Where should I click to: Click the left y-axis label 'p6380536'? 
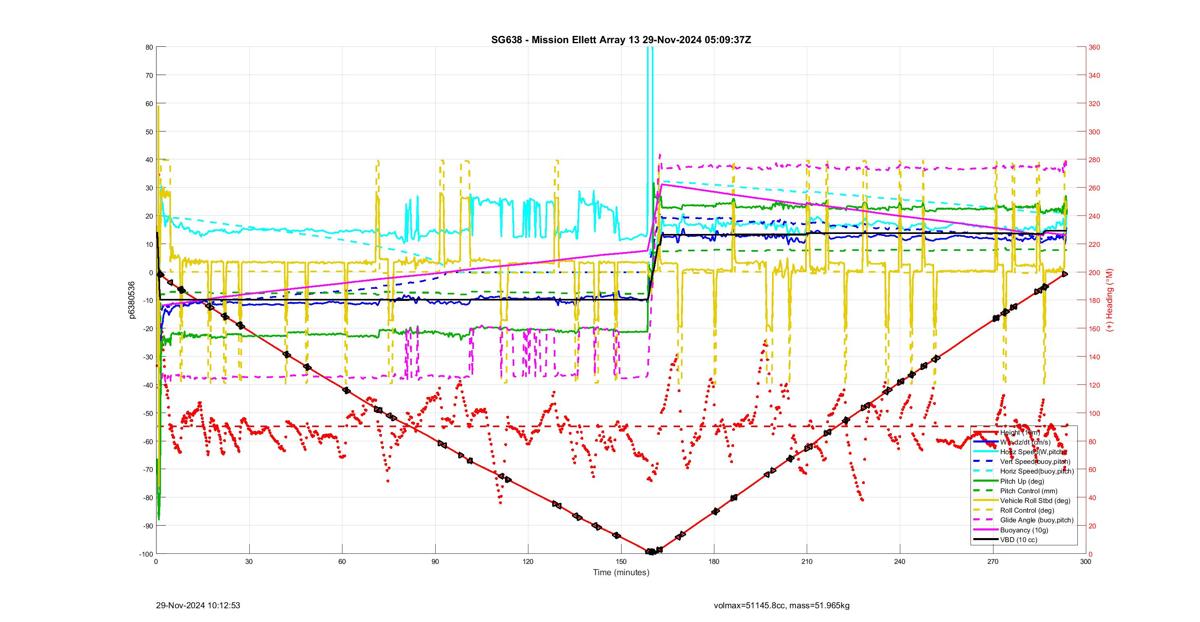pos(131,300)
